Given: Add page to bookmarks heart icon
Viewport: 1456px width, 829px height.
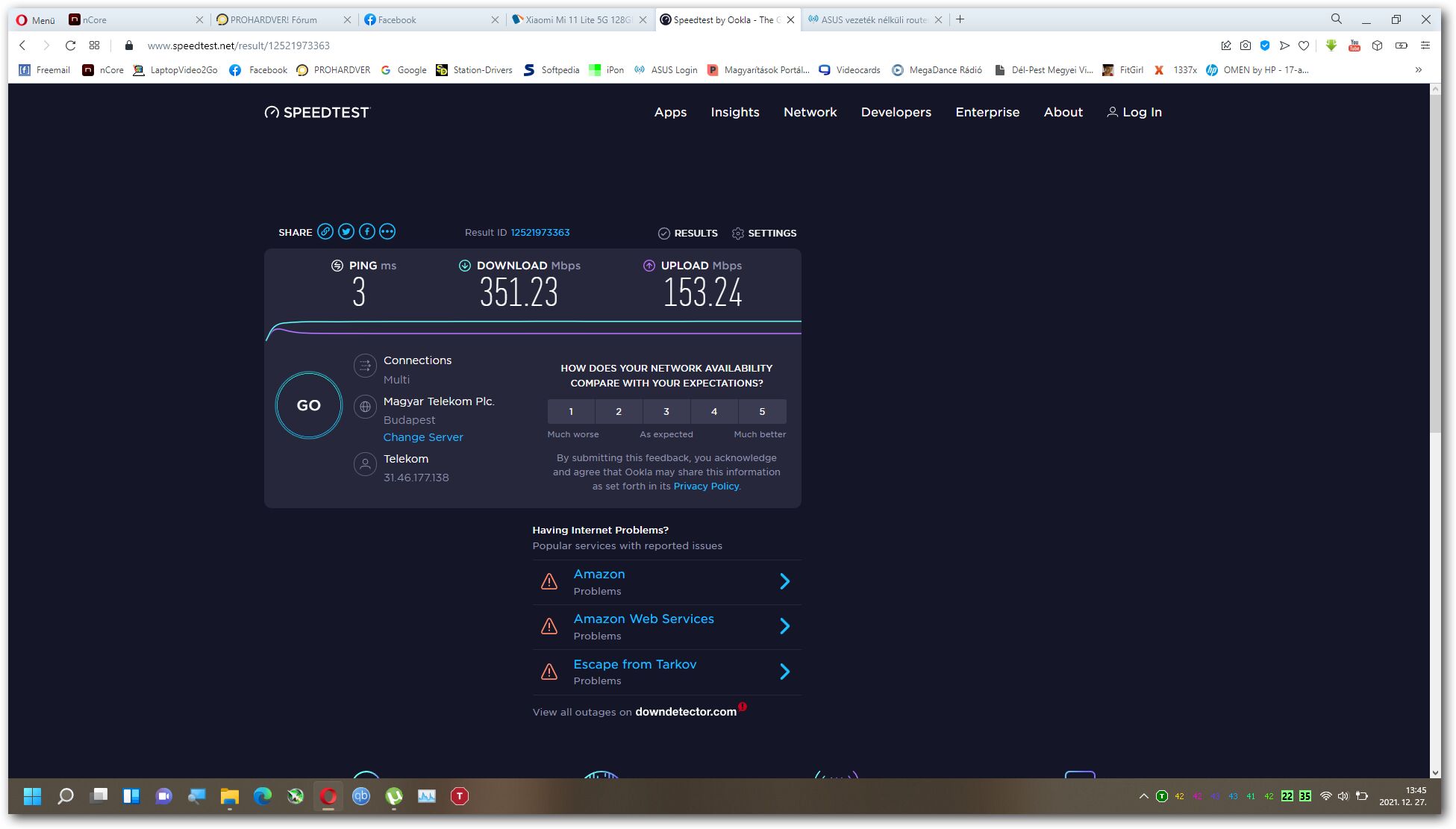Looking at the screenshot, I should click(1304, 46).
